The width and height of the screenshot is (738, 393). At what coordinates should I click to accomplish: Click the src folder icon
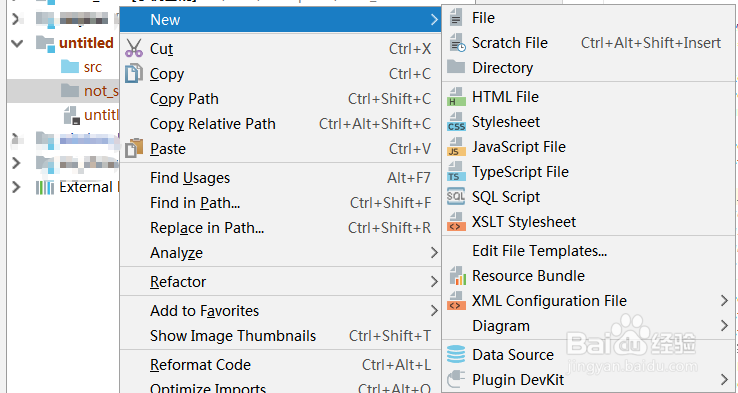click(x=70, y=66)
